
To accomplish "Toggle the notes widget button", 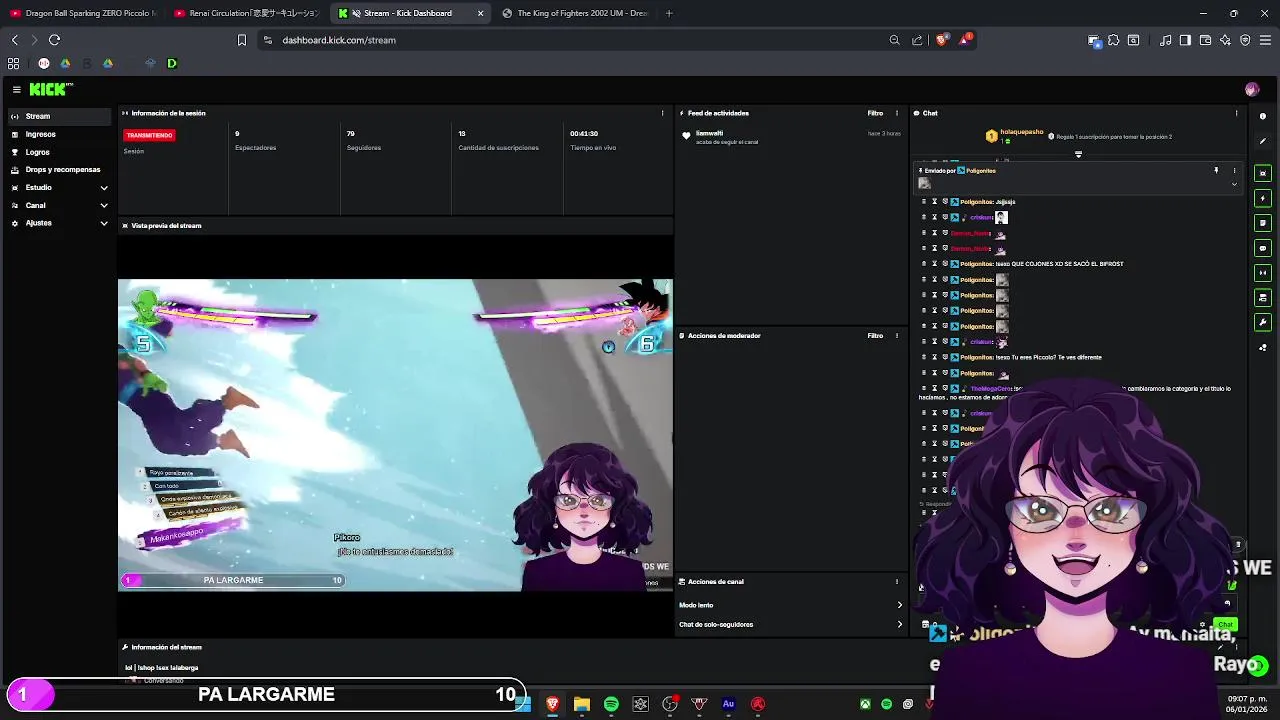I will (x=1263, y=223).
